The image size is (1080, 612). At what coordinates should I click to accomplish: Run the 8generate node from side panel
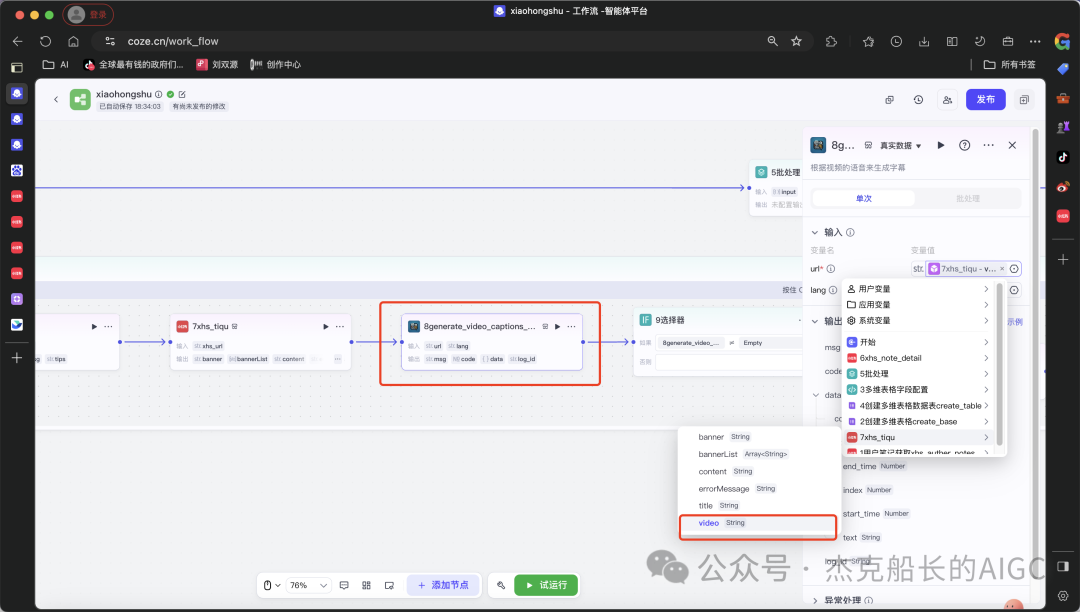pyautogui.click(x=941, y=145)
